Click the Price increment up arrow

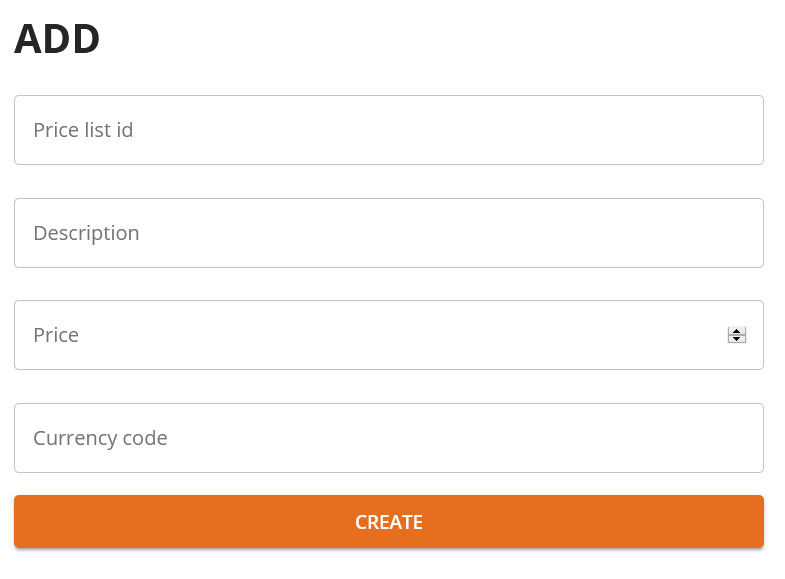[x=737, y=331]
